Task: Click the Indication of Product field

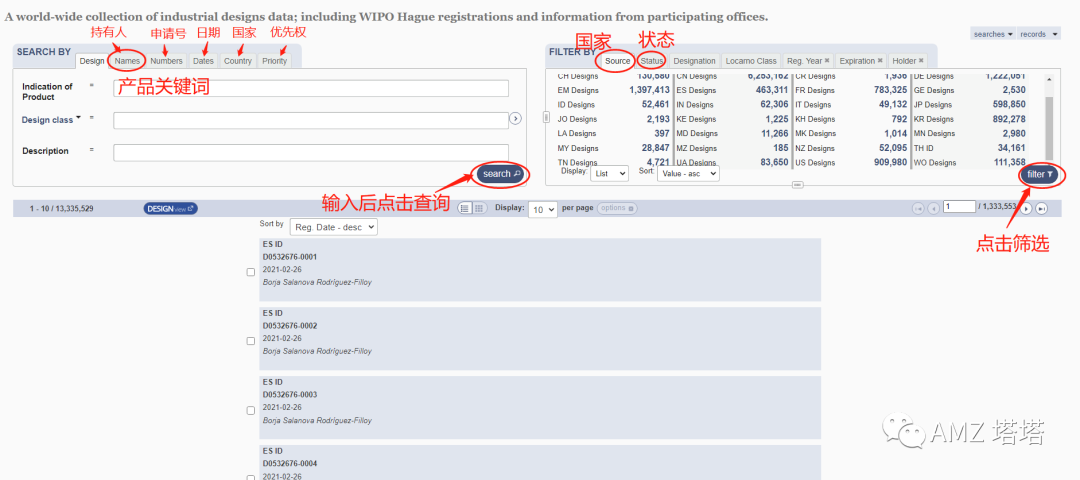Action: click(x=311, y=88)
